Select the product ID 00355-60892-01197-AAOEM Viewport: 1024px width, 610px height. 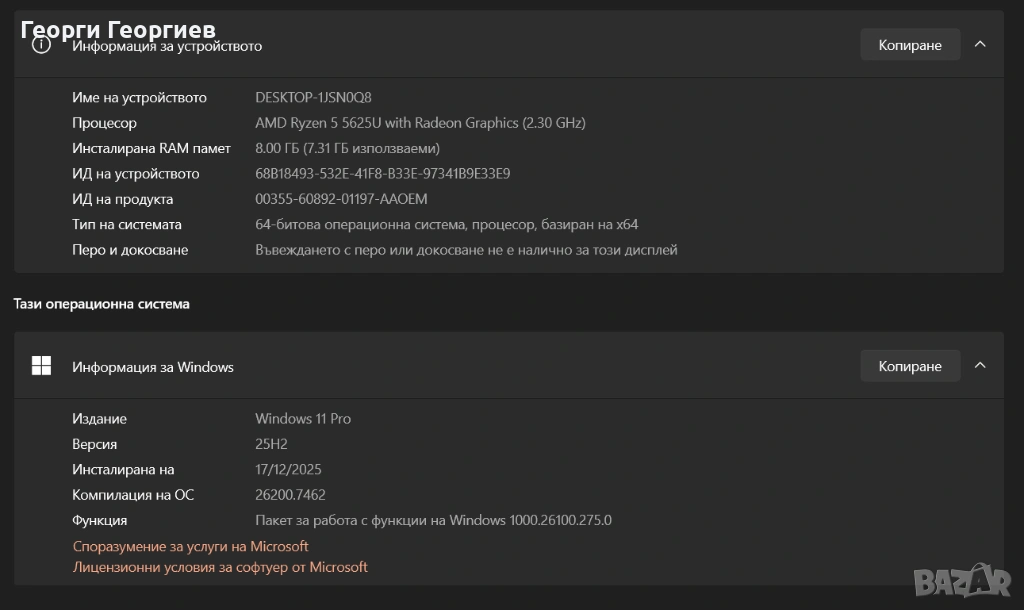tap(341, 199)
